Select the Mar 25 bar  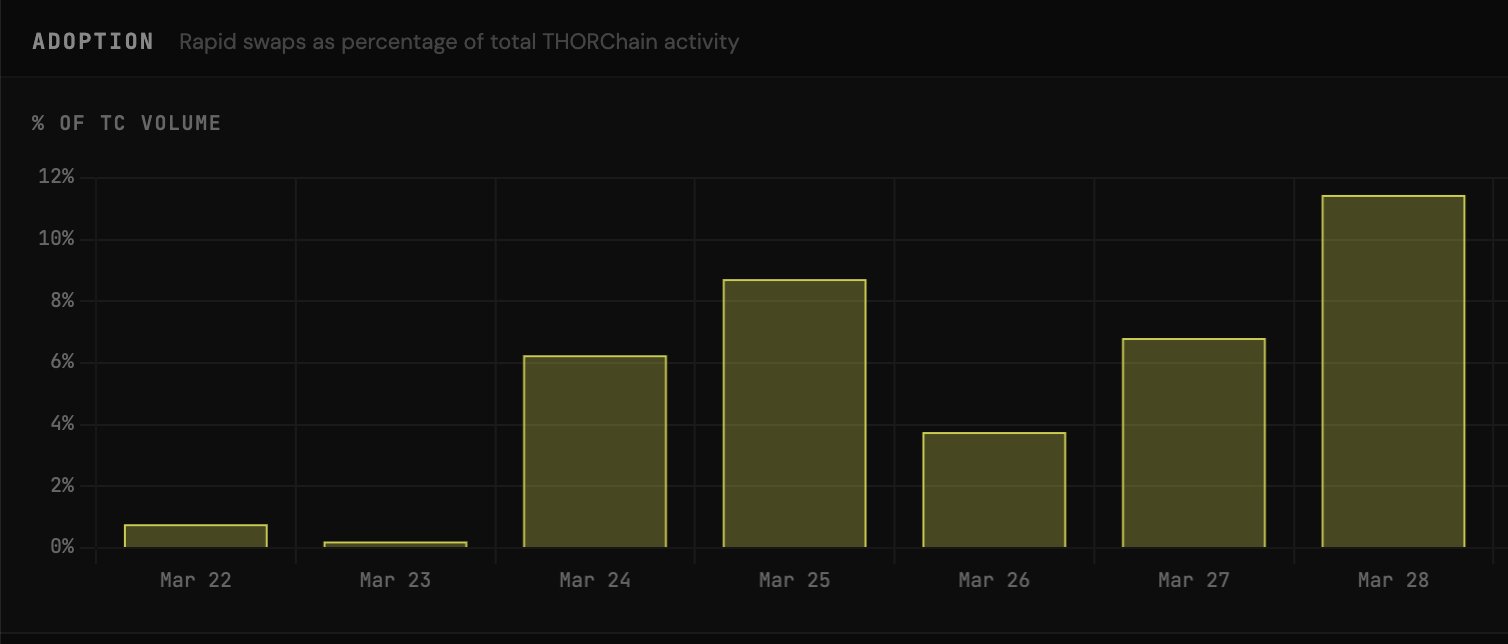(x=794, y=413)
